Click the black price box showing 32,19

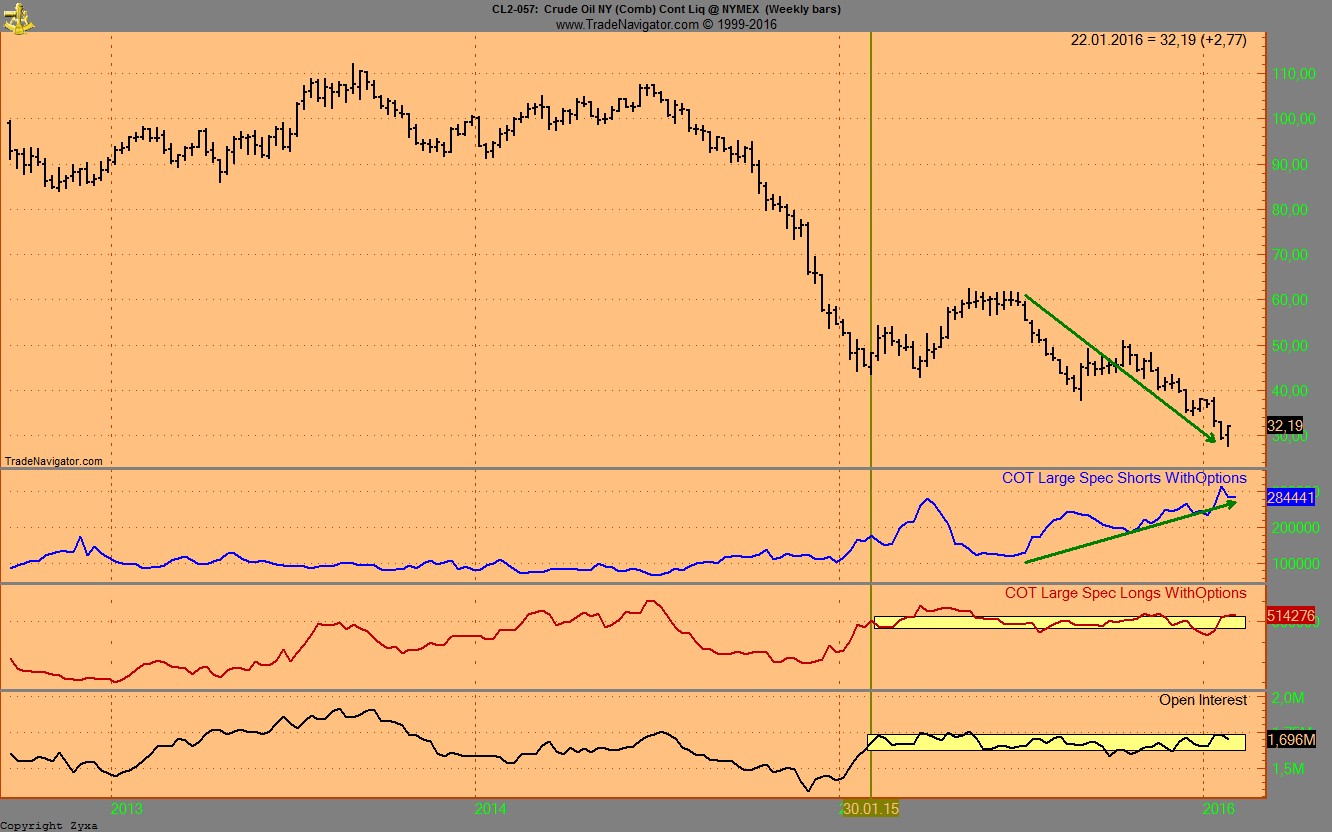1284,425
